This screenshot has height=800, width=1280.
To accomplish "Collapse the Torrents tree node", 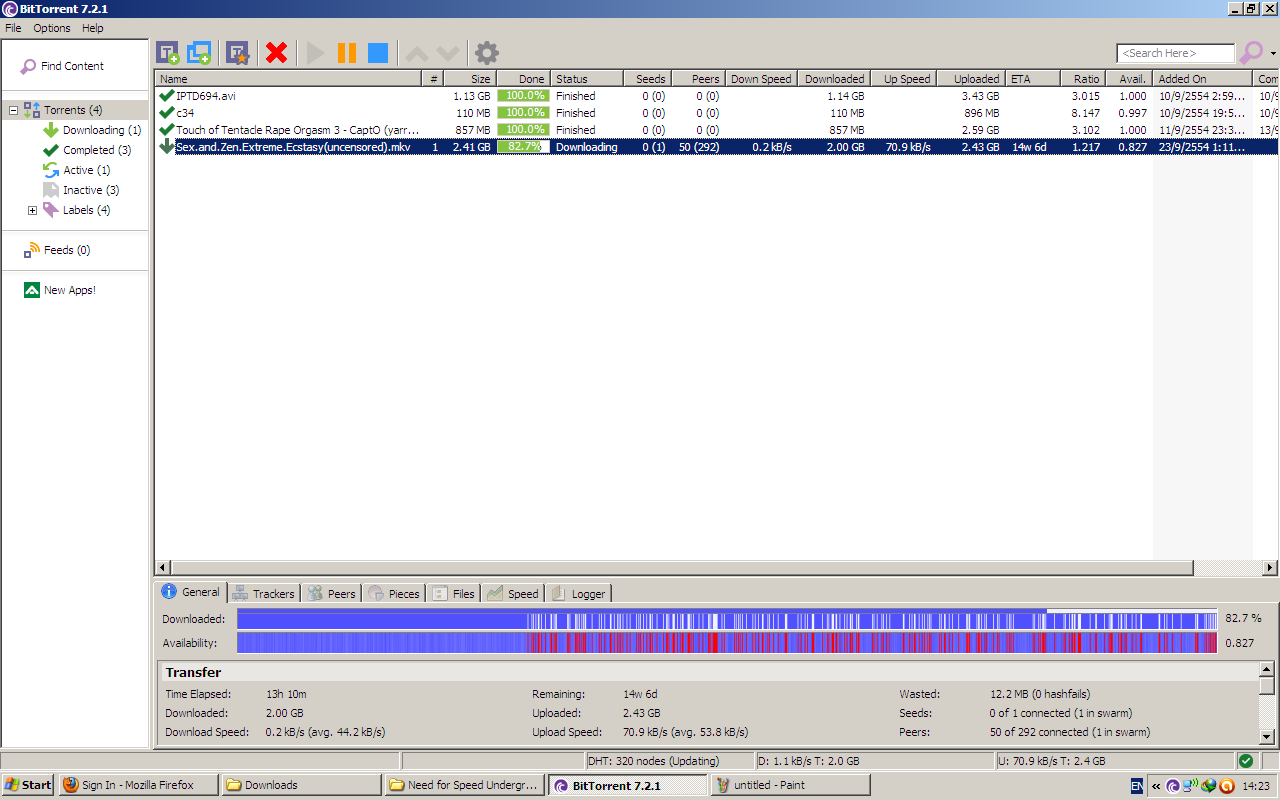I will pos(13,110).
